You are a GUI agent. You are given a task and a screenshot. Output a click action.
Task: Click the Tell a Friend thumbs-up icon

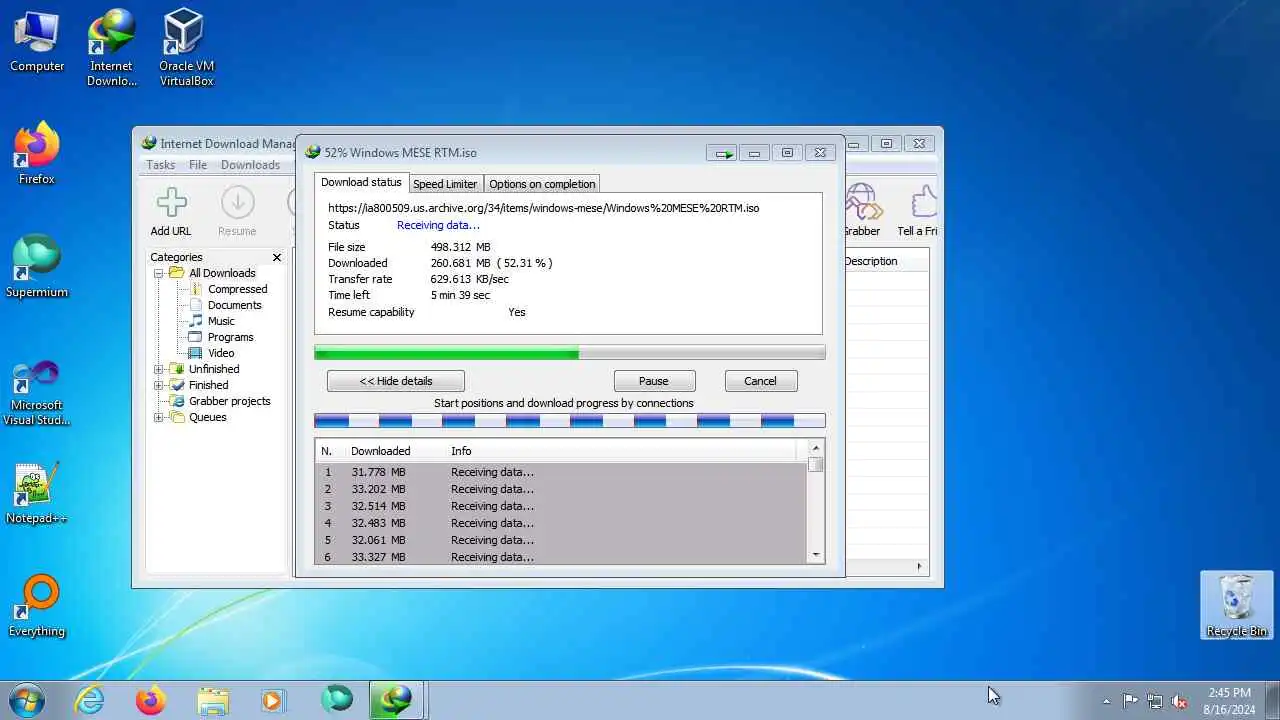[920, 212]
